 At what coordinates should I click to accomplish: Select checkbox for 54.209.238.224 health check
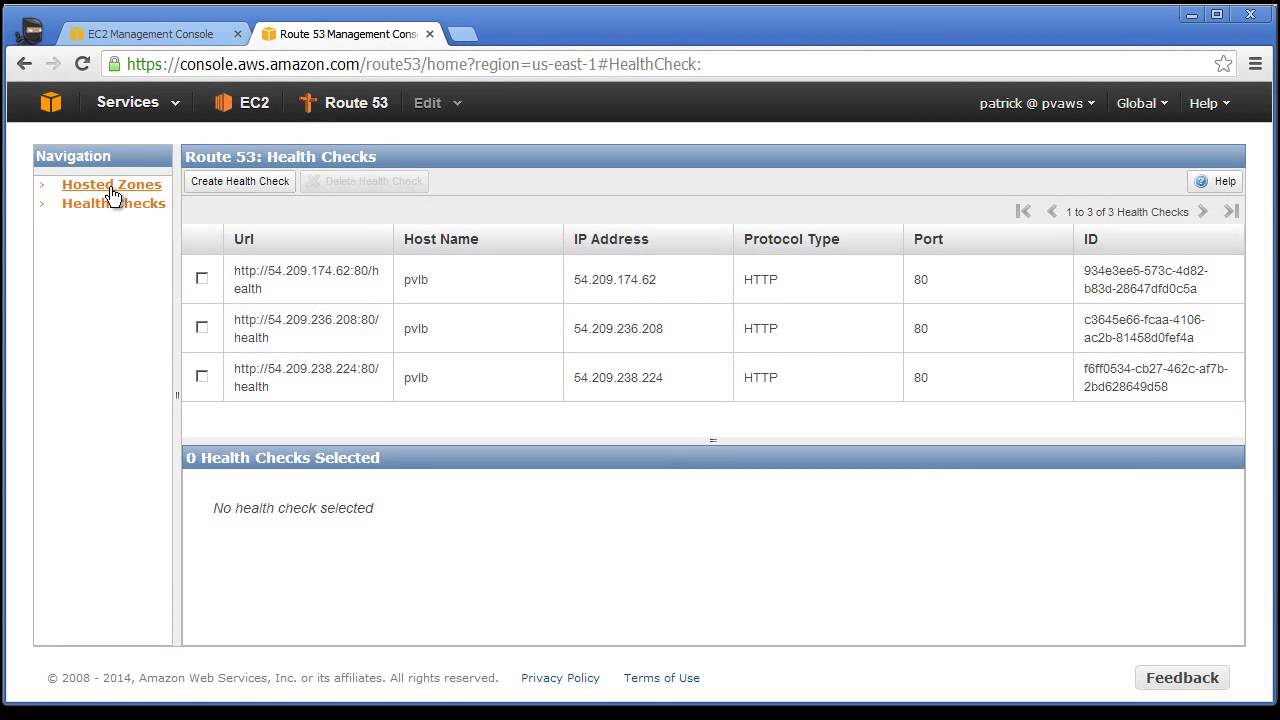[x=202, y=376]
